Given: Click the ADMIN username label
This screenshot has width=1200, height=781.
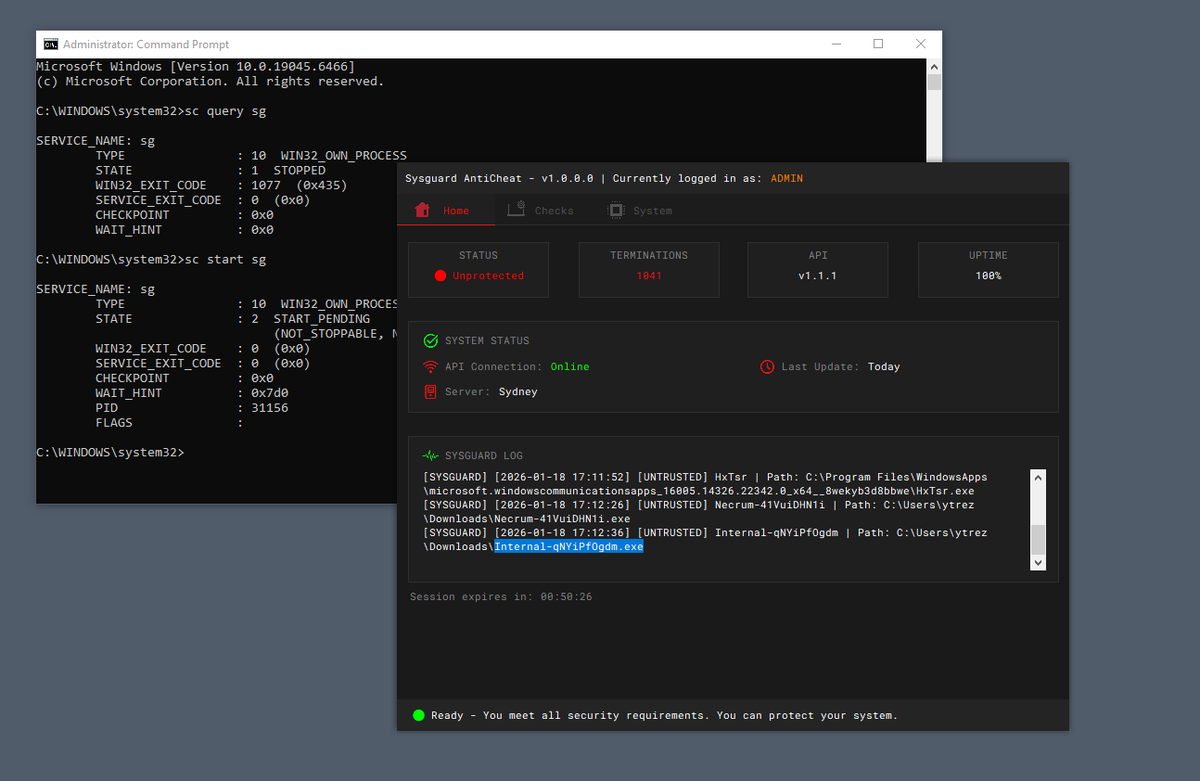Looking at the screenshot, I should point(787,178).
